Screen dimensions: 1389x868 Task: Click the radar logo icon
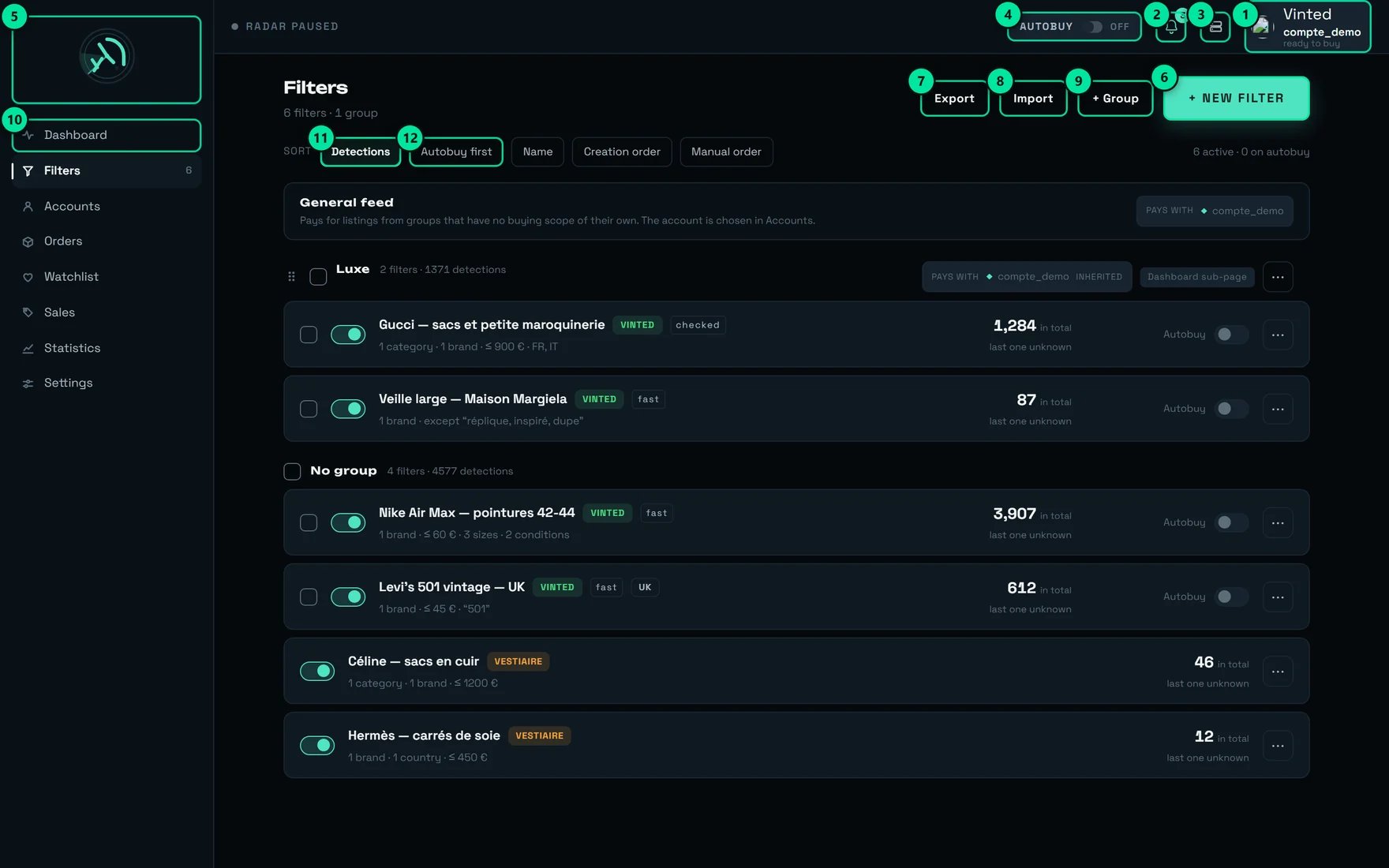pyautogui.click(x=107, y=56)
